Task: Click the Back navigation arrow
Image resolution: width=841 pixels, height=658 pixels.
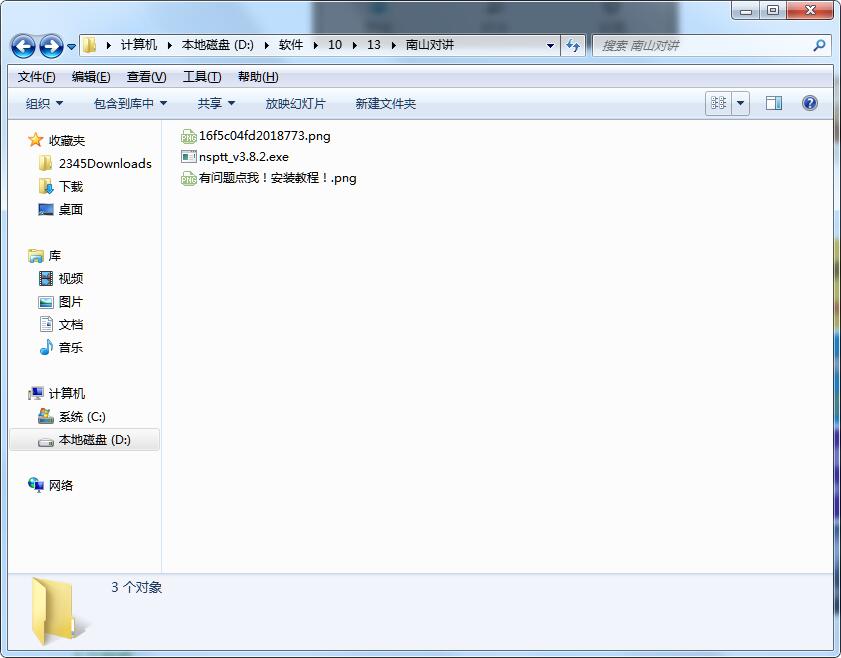Action: pos(23,46)
